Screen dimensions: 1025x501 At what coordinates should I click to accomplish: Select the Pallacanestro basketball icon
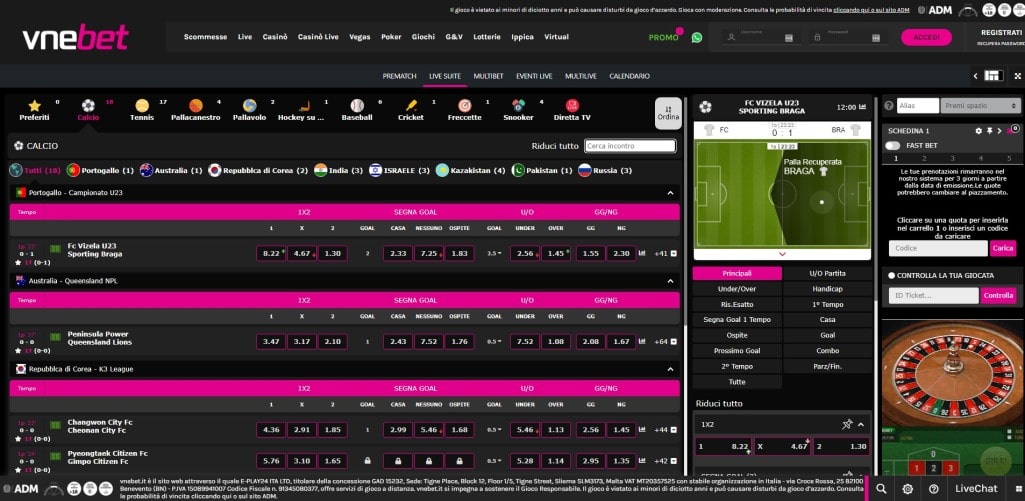[x=196, y=106]
